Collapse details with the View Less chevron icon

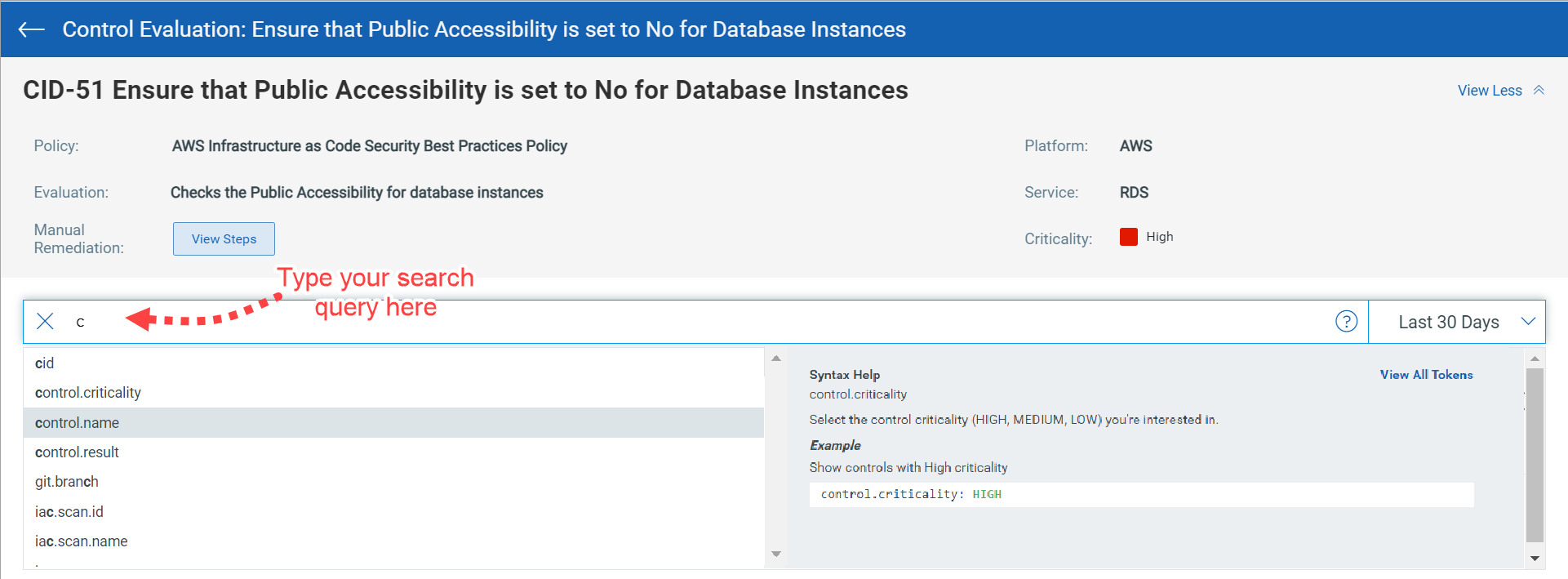coord(1539,90)
